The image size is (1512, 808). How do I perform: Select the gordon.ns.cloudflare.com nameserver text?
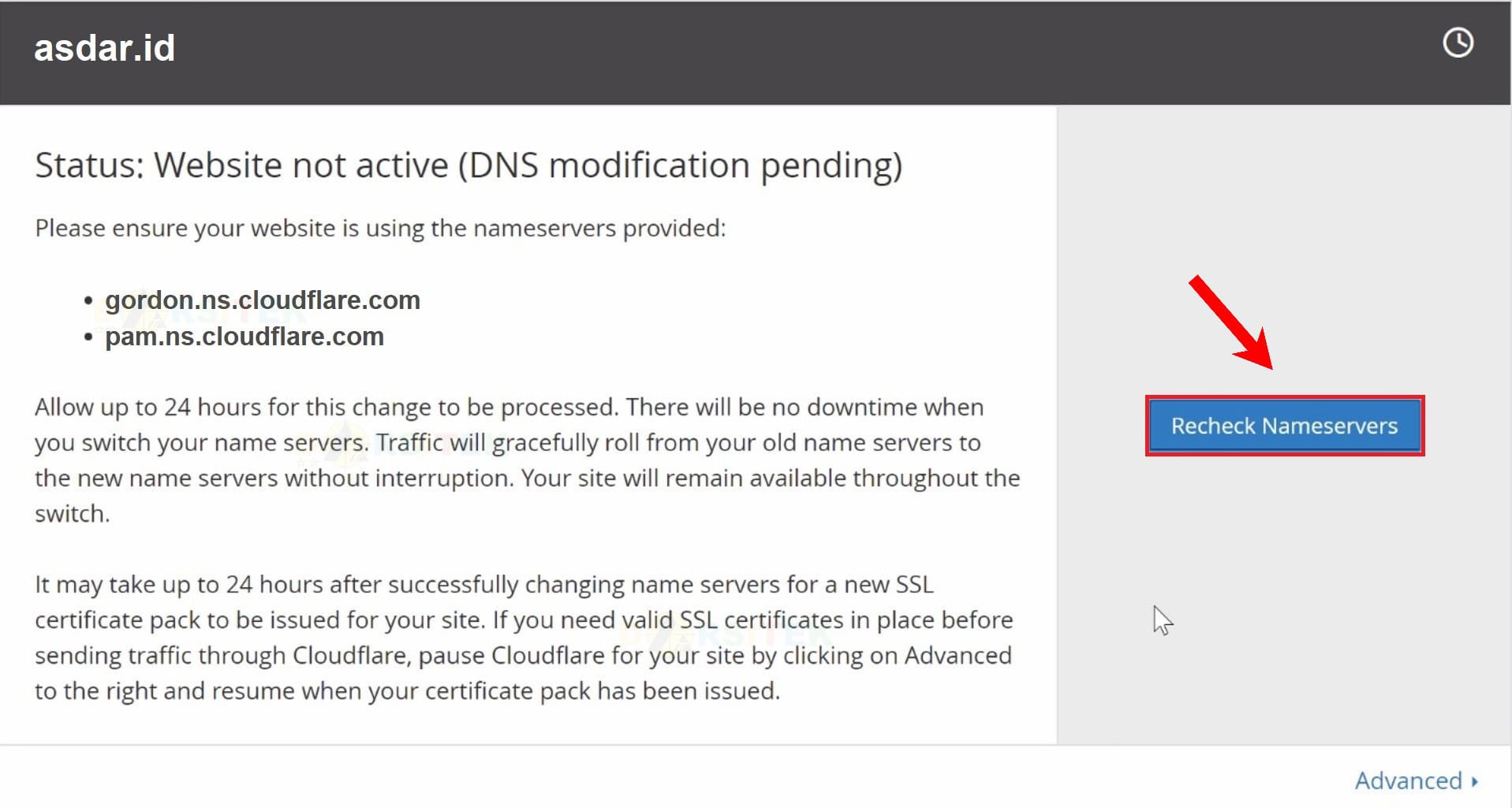(263, 300)
